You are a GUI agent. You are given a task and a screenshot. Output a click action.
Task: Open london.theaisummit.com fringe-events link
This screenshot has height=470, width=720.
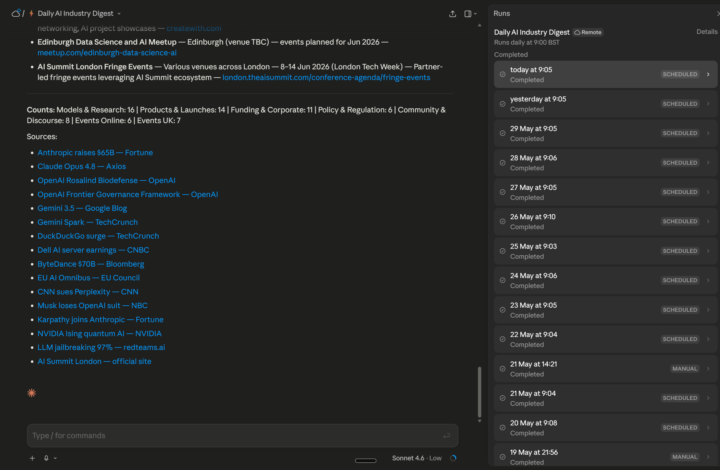coord(326,78)
